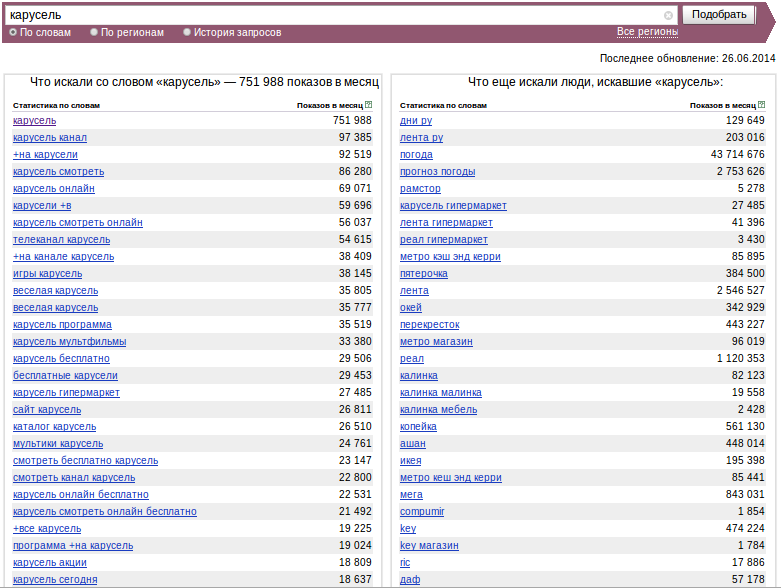The image size is (781, 588).
Task: Open the 'игры карусель' link
Action: pyautogui.click(x=48, y=273)
